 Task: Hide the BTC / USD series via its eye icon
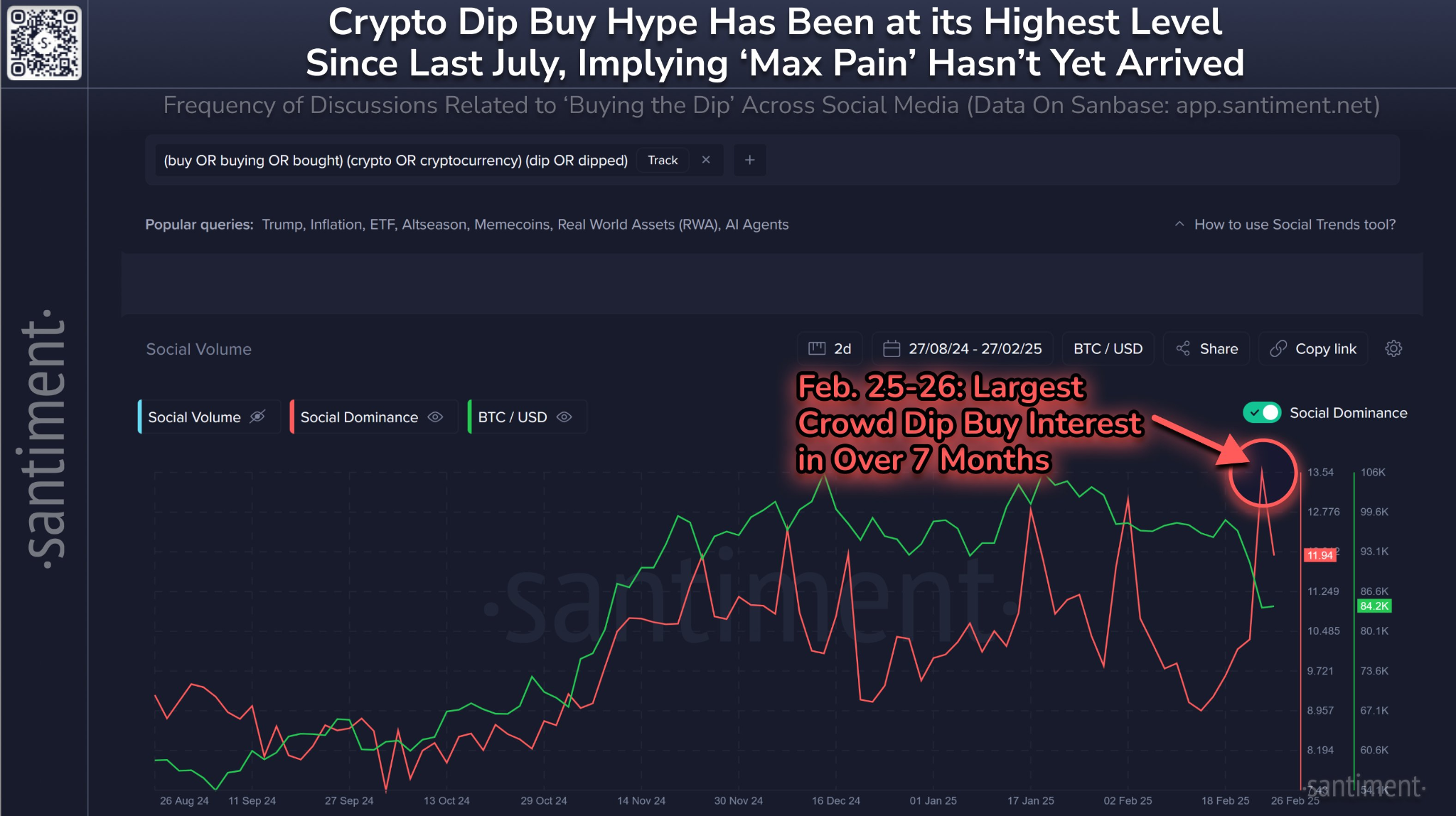(x=564, y=417)
